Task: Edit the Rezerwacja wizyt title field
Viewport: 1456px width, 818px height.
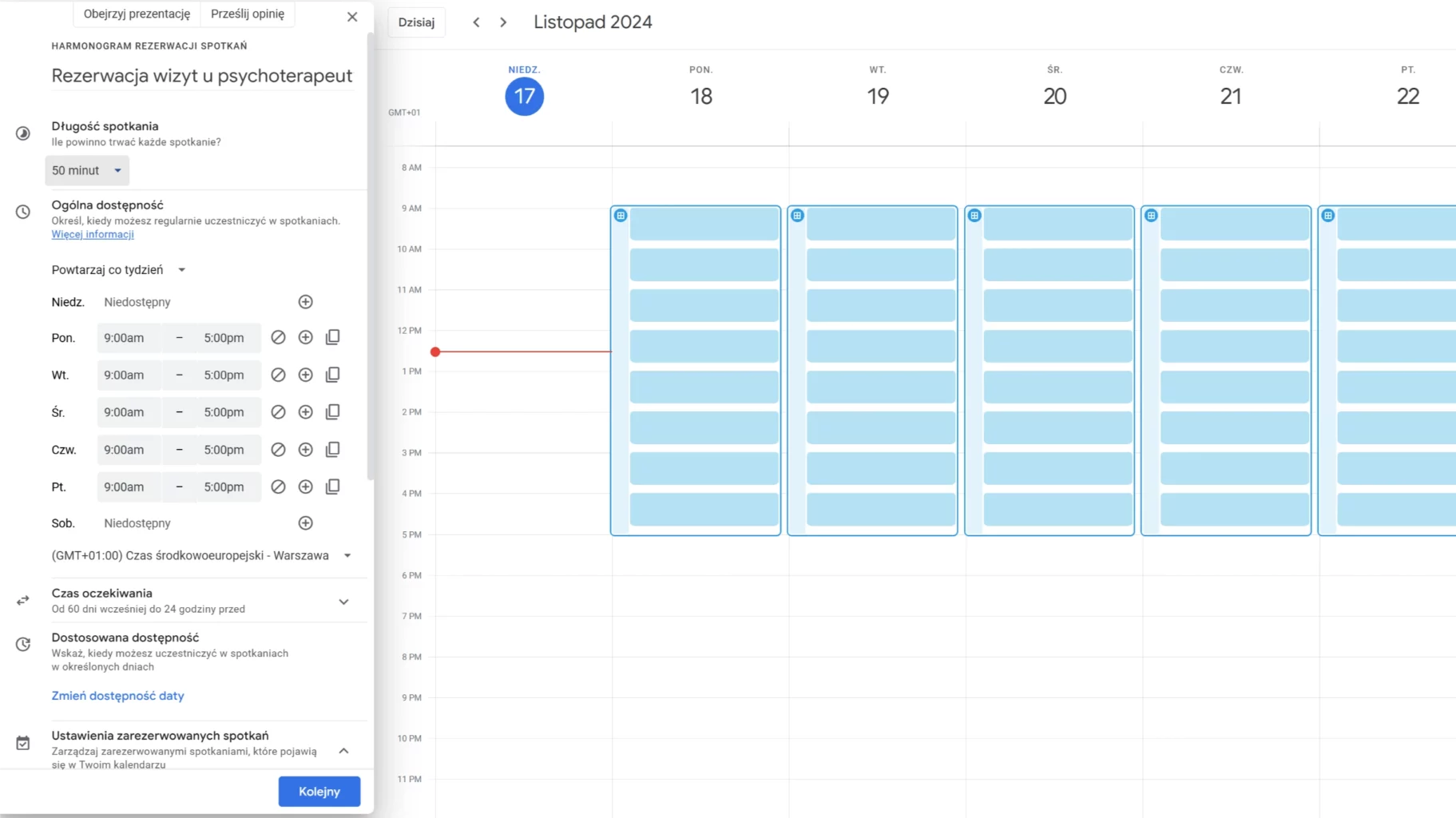Action: coord(202,76)
